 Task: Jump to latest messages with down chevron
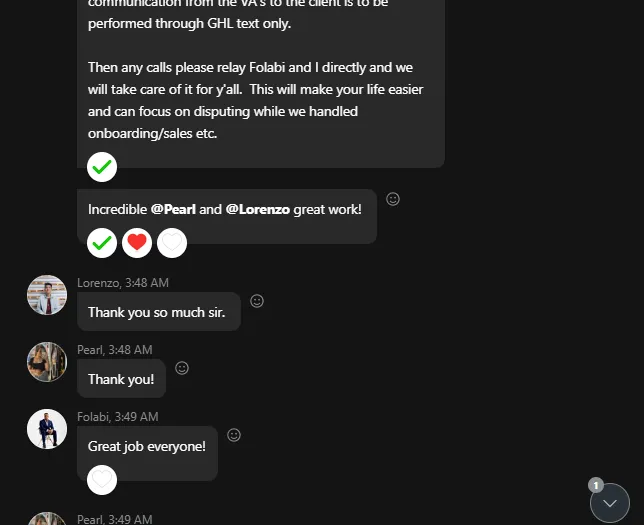pos(610,503)
